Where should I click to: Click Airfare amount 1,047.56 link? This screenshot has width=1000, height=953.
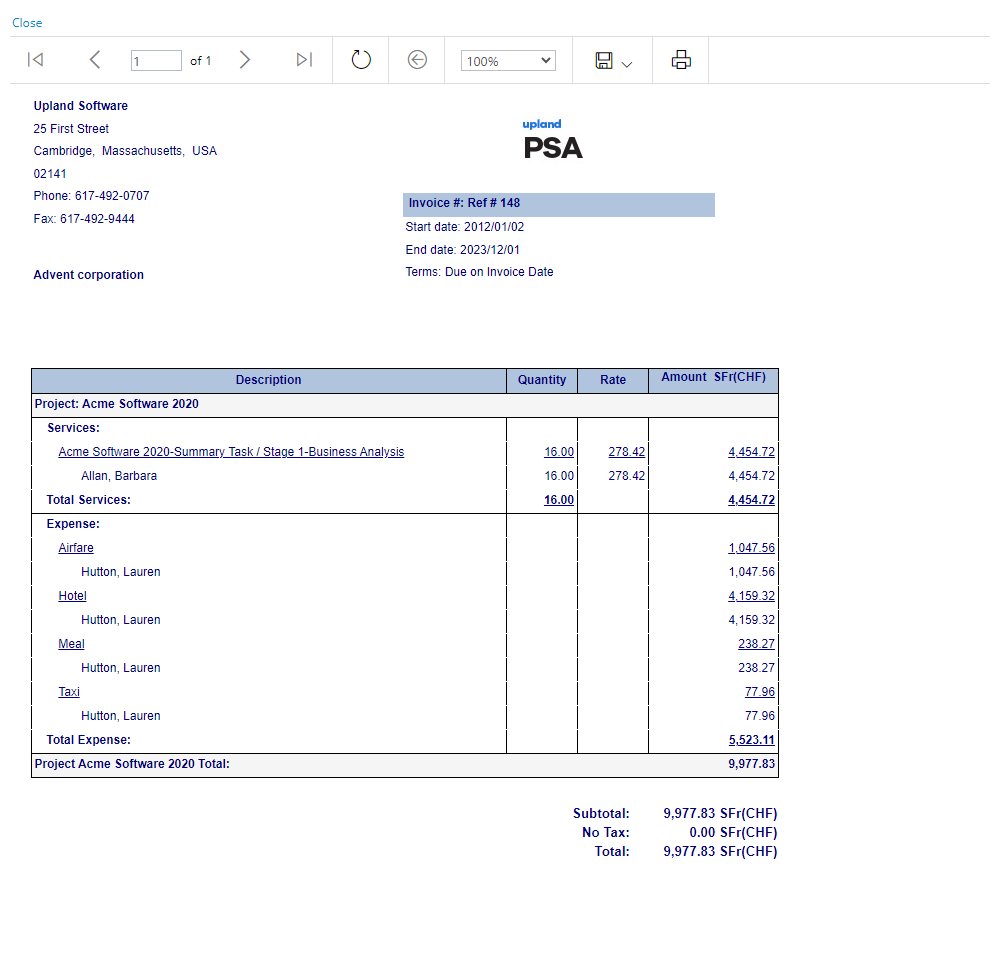751,548
